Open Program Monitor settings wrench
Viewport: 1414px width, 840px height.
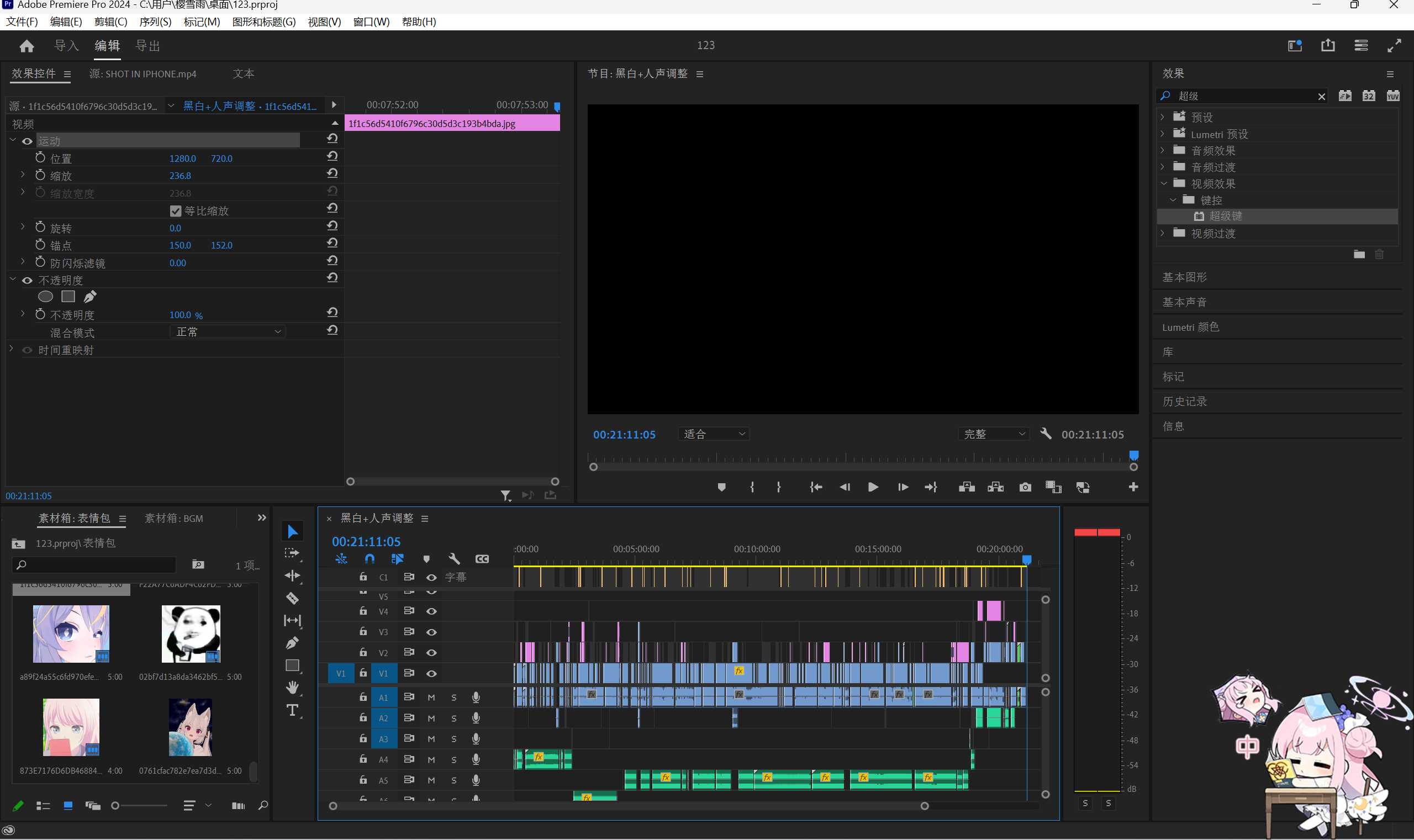pyautogui.click(x=1046, y=434)
